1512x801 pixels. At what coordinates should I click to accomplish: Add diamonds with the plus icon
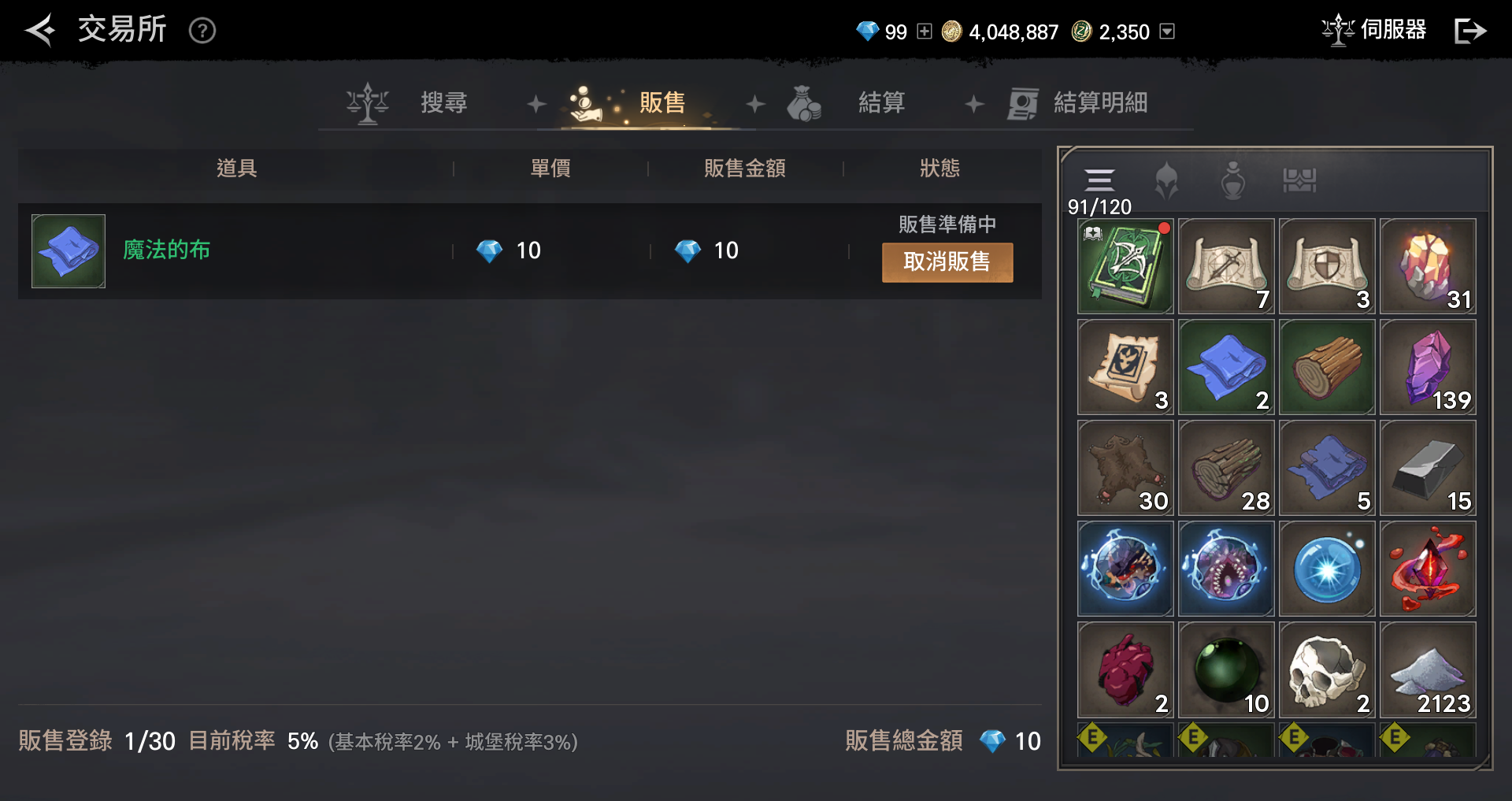click(925, 32)
